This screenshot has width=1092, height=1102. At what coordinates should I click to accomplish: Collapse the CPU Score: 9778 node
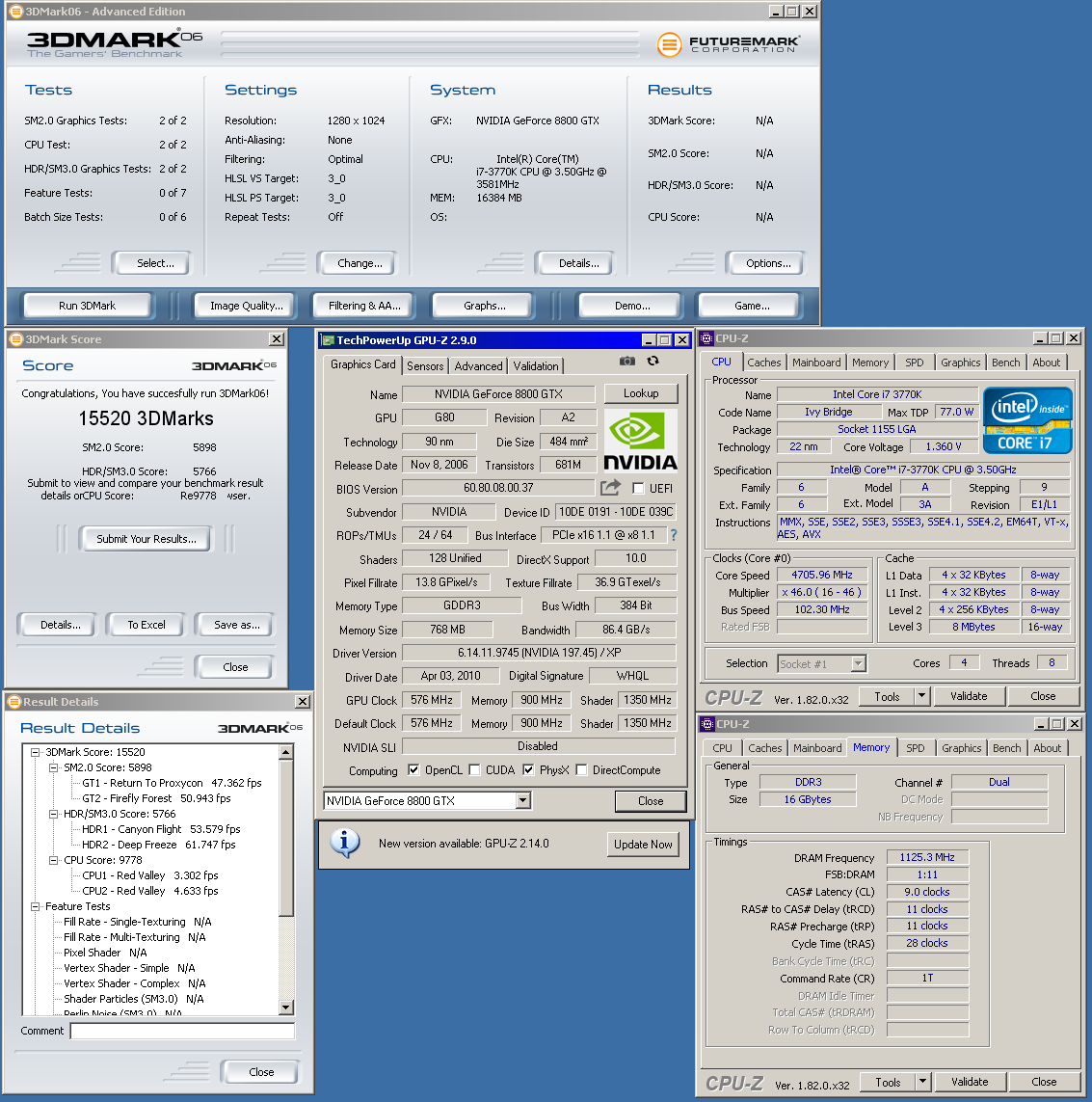click(x=53, y=860)
